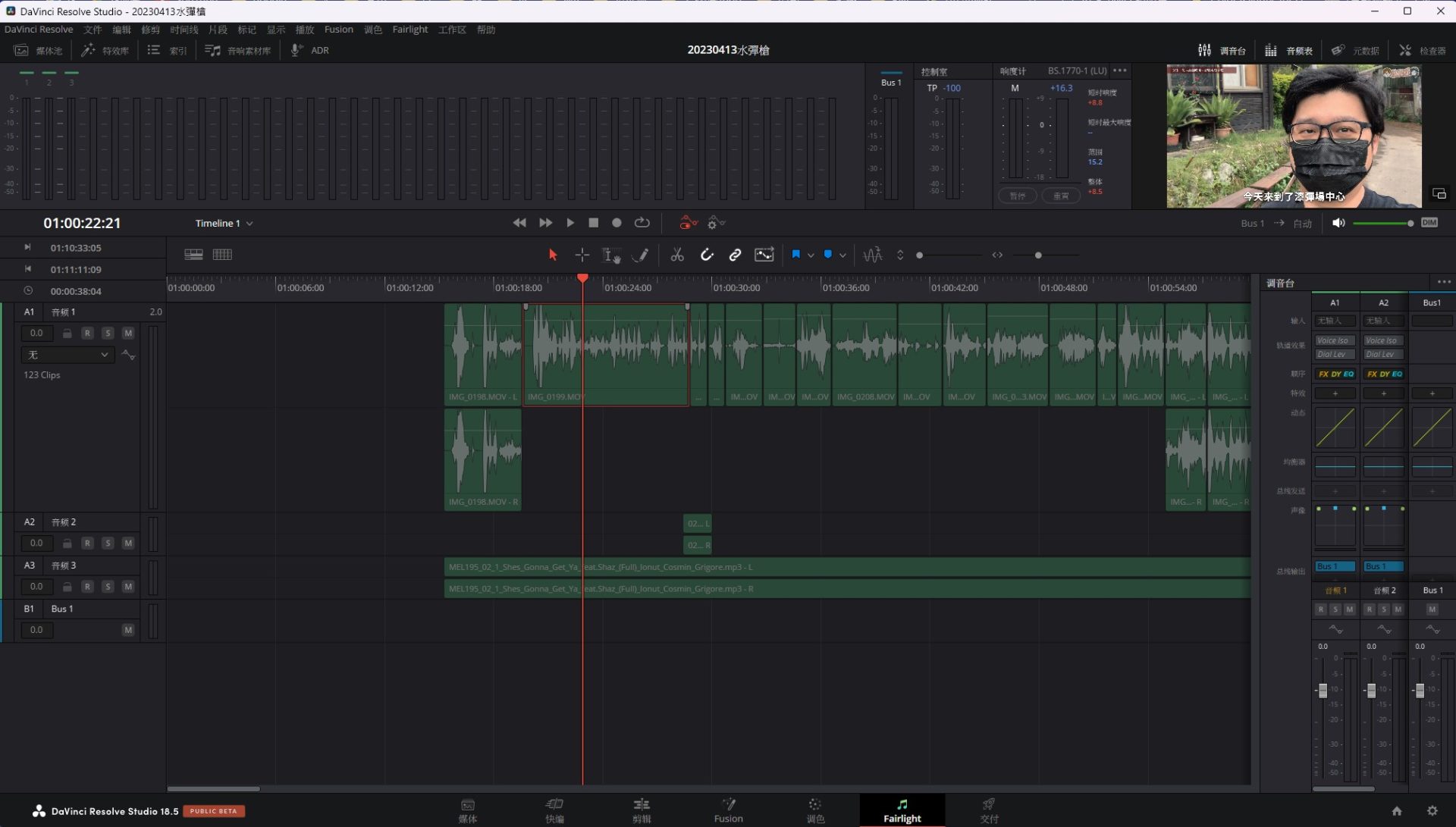Viewport: 1456px width, 827px height.
Task: Click the rewind button
Action: (519, 223)
